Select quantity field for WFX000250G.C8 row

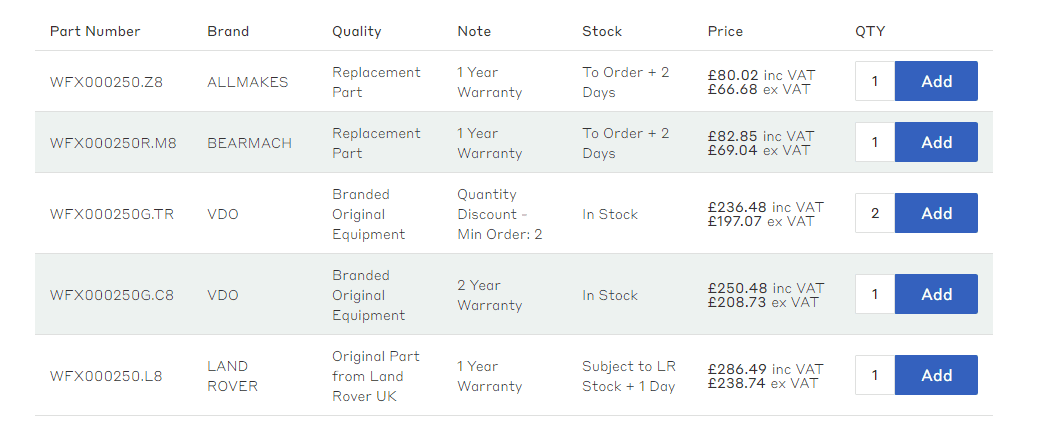click(875, 294)
